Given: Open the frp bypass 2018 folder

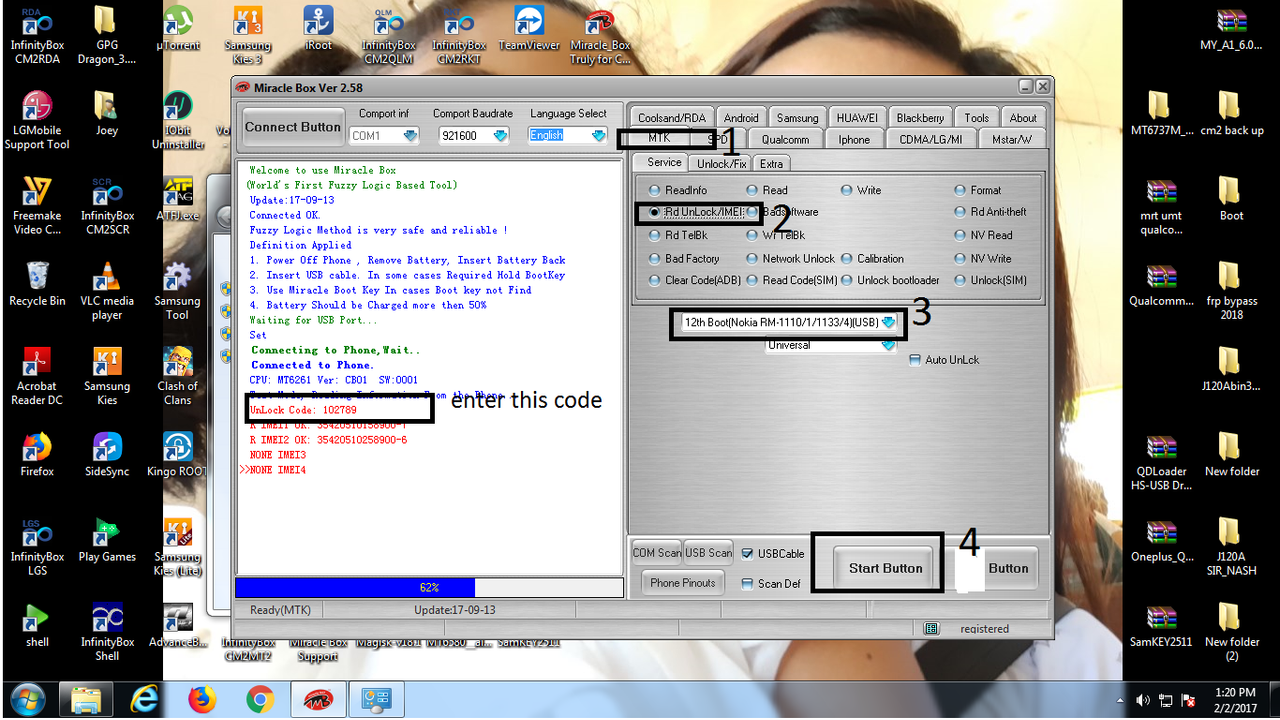Looking at the screenshot, I should coord(1231,291).
